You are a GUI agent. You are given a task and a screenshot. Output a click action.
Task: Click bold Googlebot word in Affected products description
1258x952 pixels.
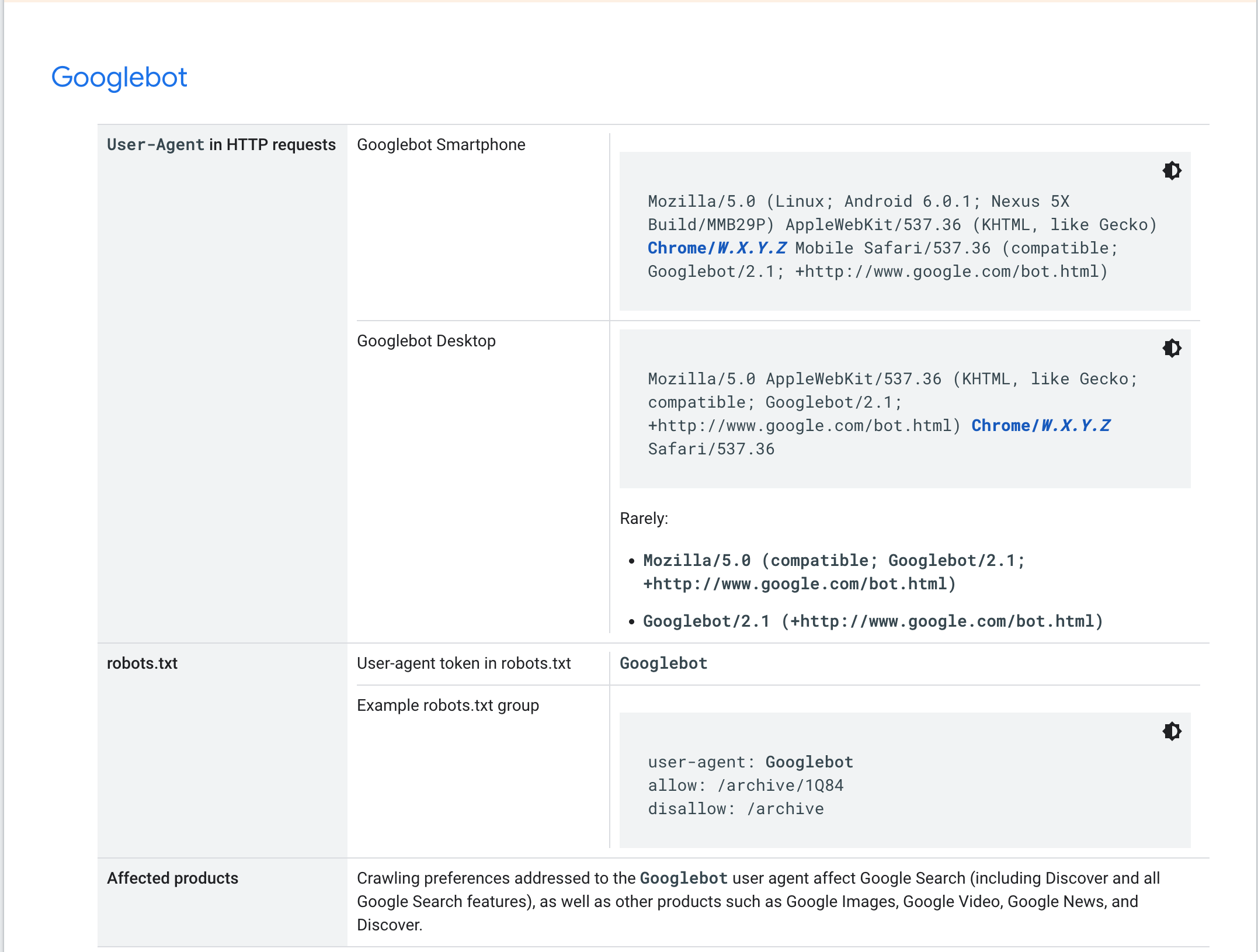pos(684,878)
